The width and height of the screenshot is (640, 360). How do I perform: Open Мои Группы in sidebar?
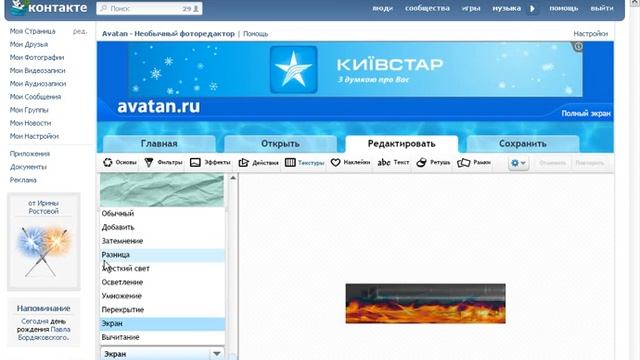click(x=29, y=110)
